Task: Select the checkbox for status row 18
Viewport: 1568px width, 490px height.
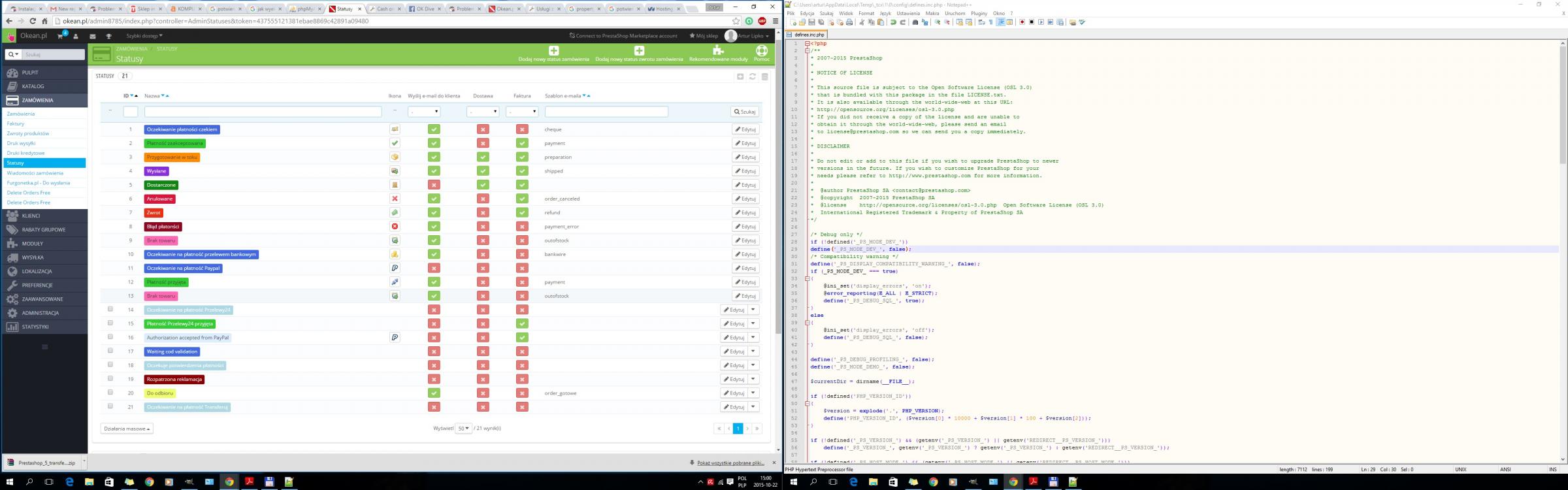Action: click(110, 365)
